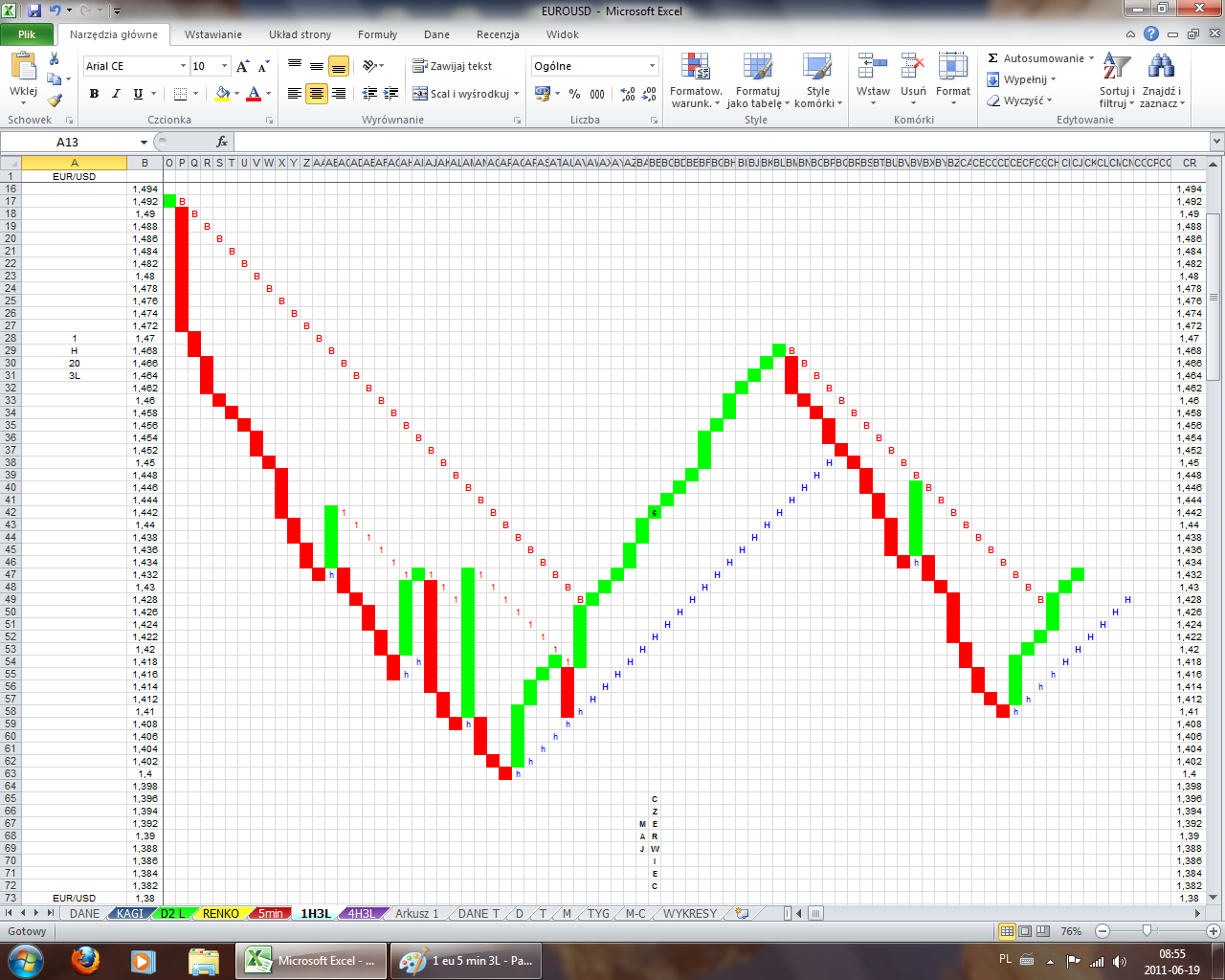Viewport: 1225px width, 980px height.
Task: Open the Name Box A13 dropdown arrow
Action: 144,142
